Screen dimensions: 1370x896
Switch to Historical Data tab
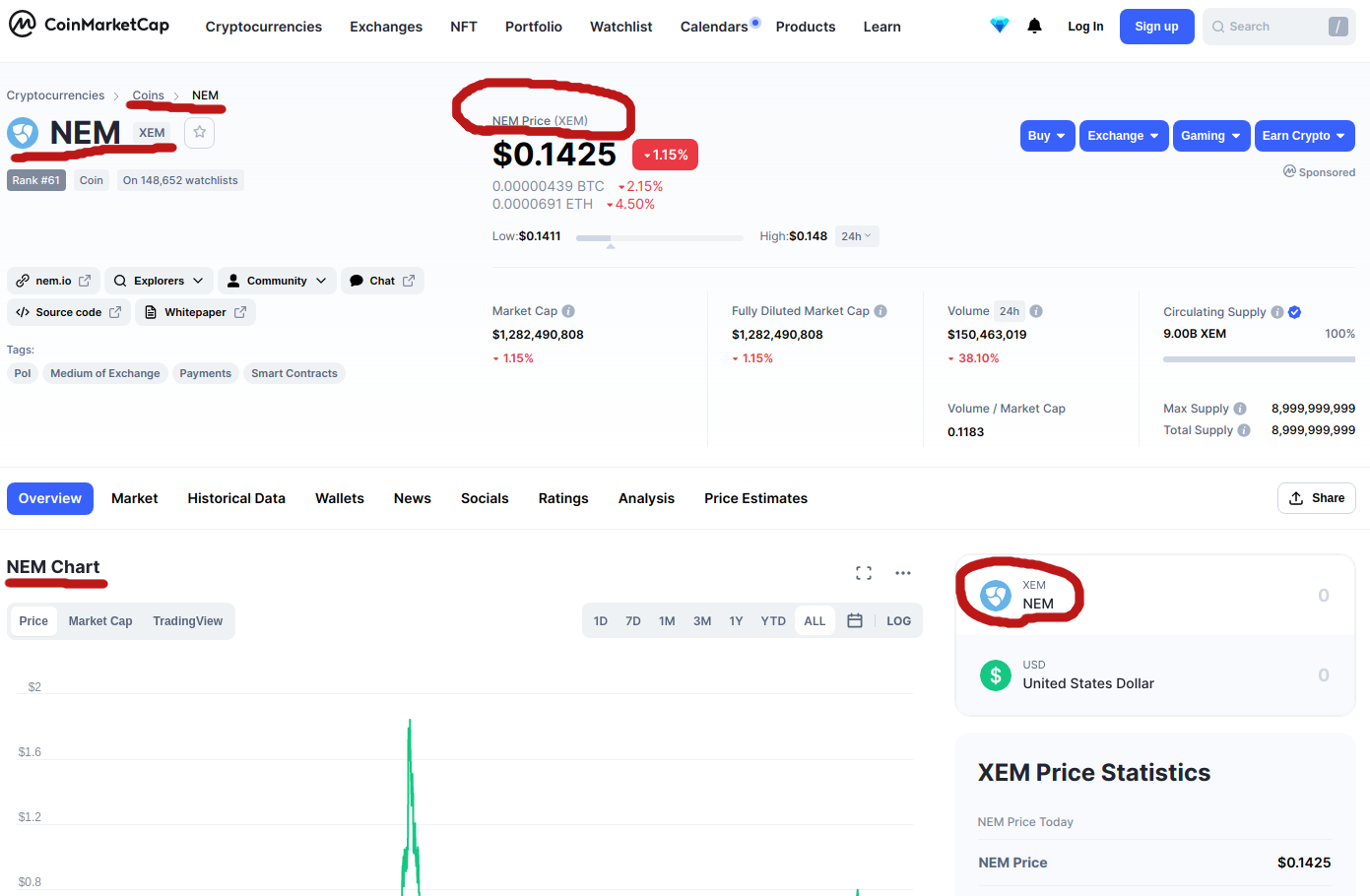point(236,498)
